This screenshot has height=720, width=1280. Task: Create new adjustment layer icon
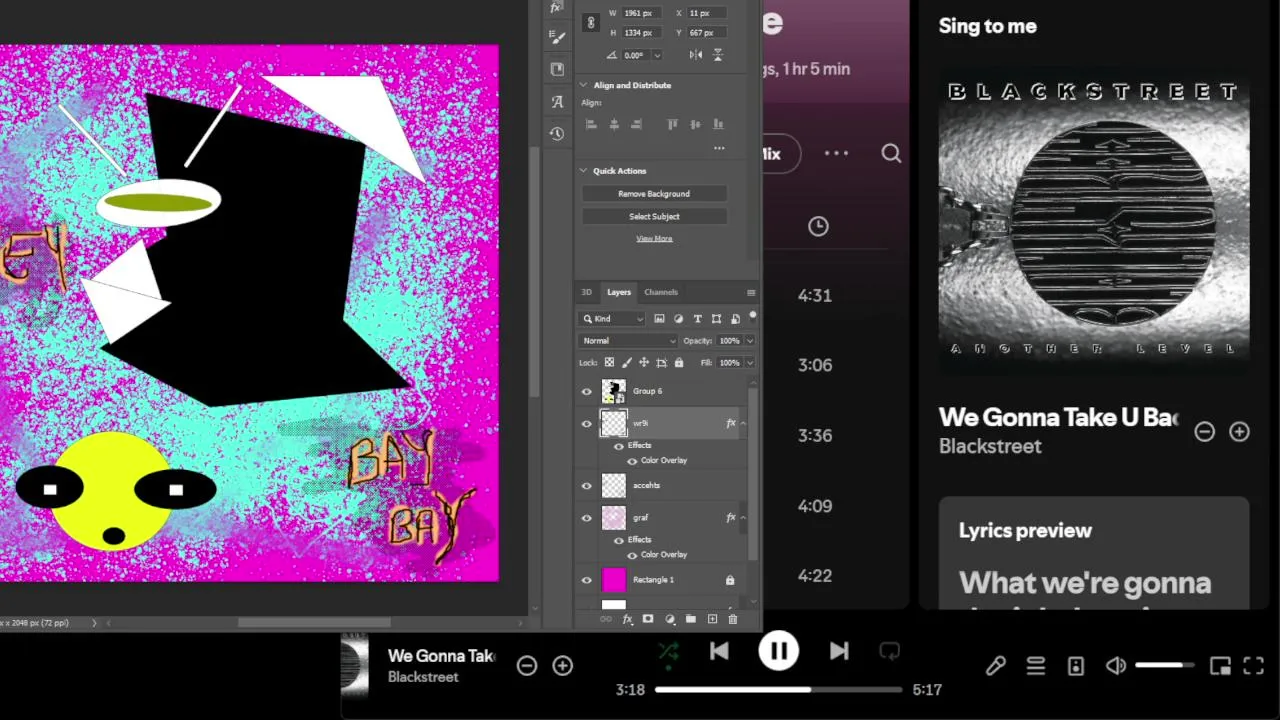click(x=669, y=619)
